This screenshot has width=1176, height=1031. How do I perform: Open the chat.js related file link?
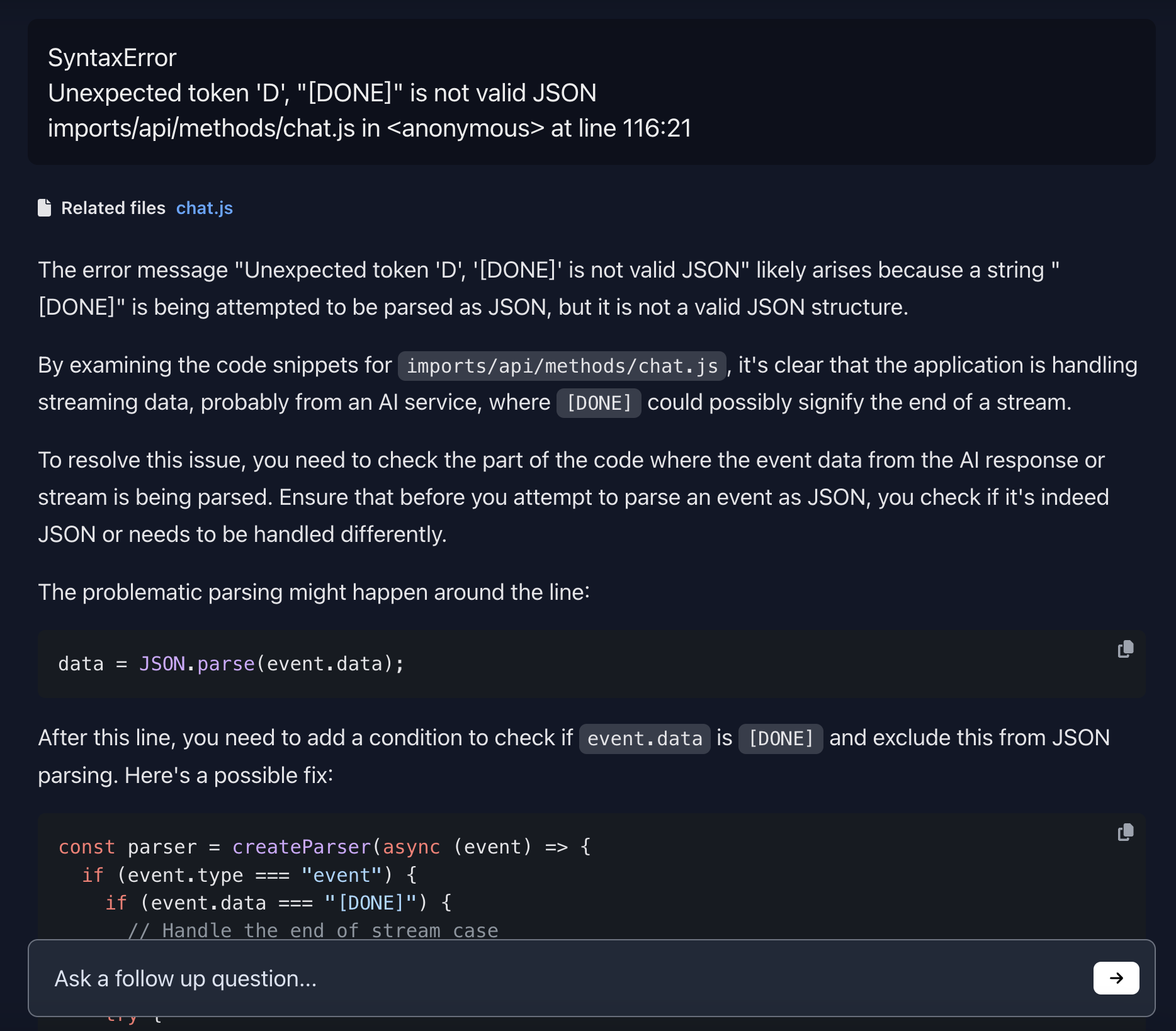pos(204,208)
